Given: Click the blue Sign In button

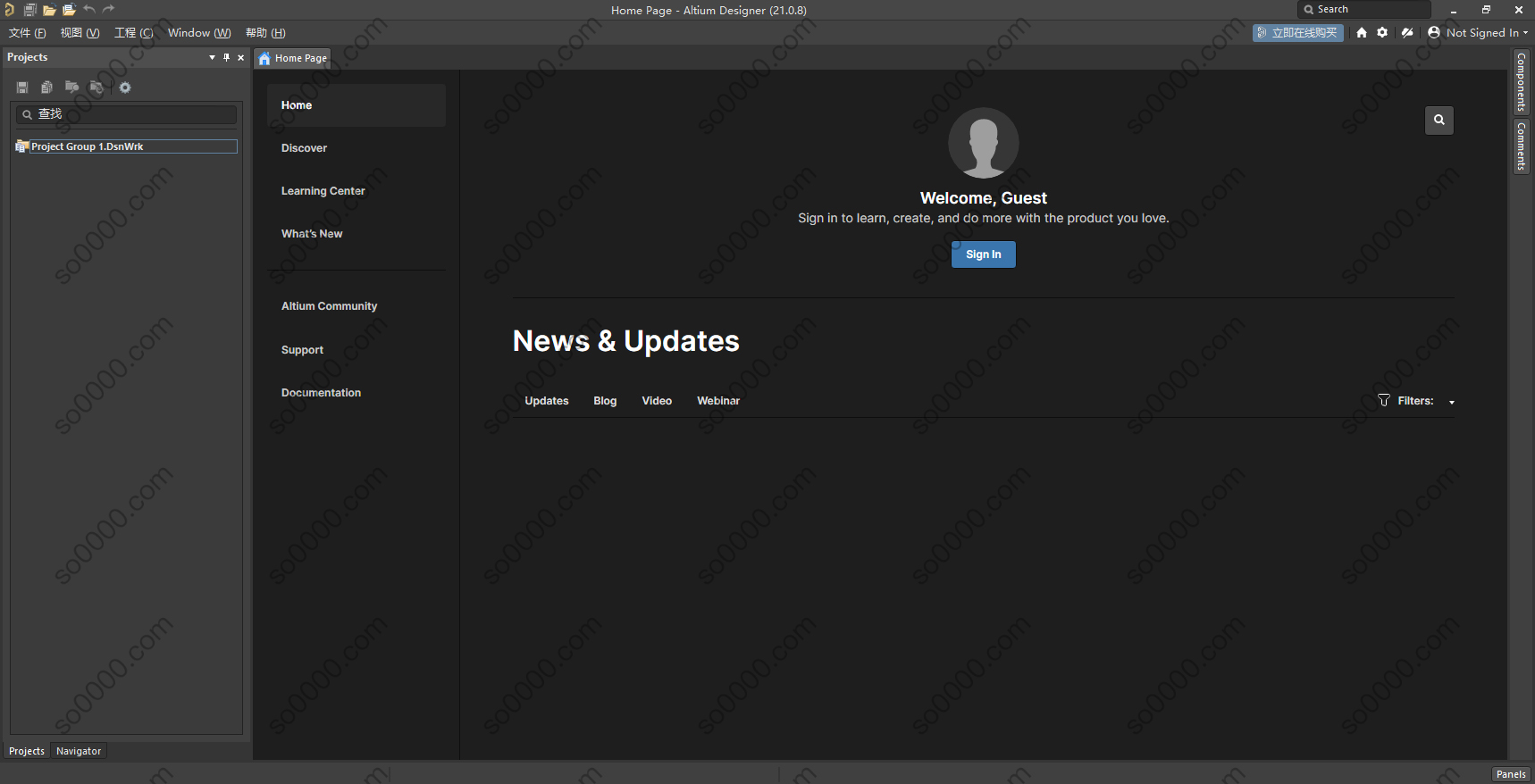Looking at the screenshot, I should pos(983,254).
